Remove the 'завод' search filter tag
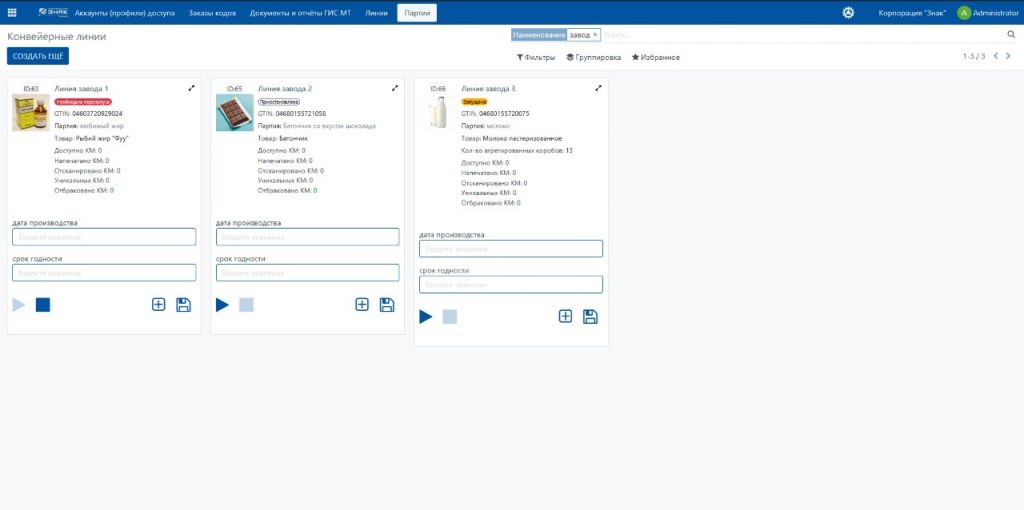Viewport: 1024px width, 510px height. 595,34
